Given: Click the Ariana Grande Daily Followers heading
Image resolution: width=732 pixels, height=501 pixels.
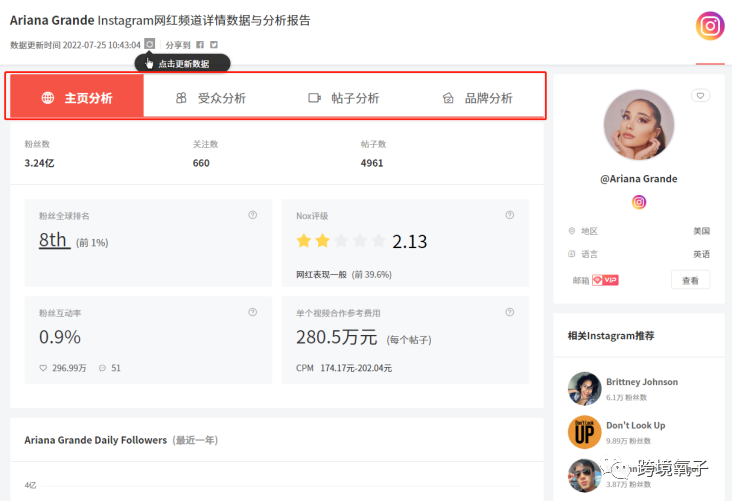Looking at the screenshot, I should click(96, 440).
